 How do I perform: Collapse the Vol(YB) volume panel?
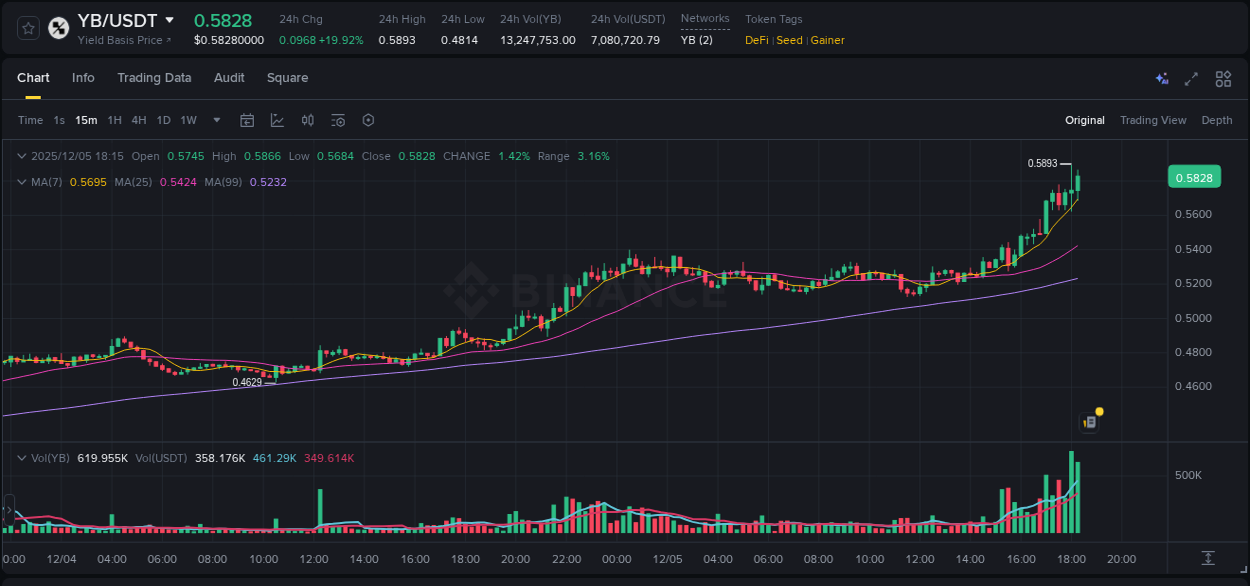tap(21, 456)
